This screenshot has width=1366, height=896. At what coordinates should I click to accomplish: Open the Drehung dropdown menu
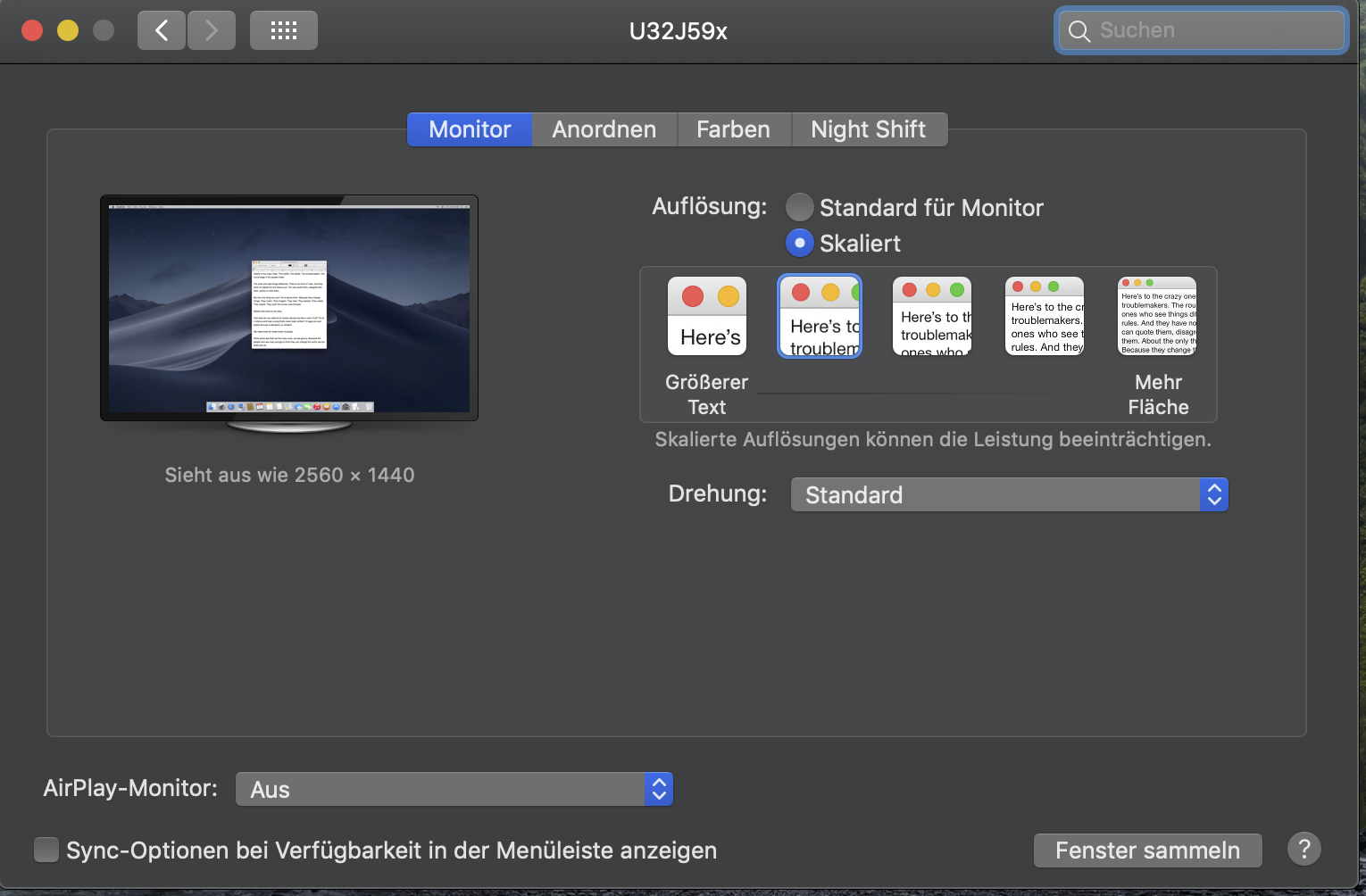point(1009,494)
